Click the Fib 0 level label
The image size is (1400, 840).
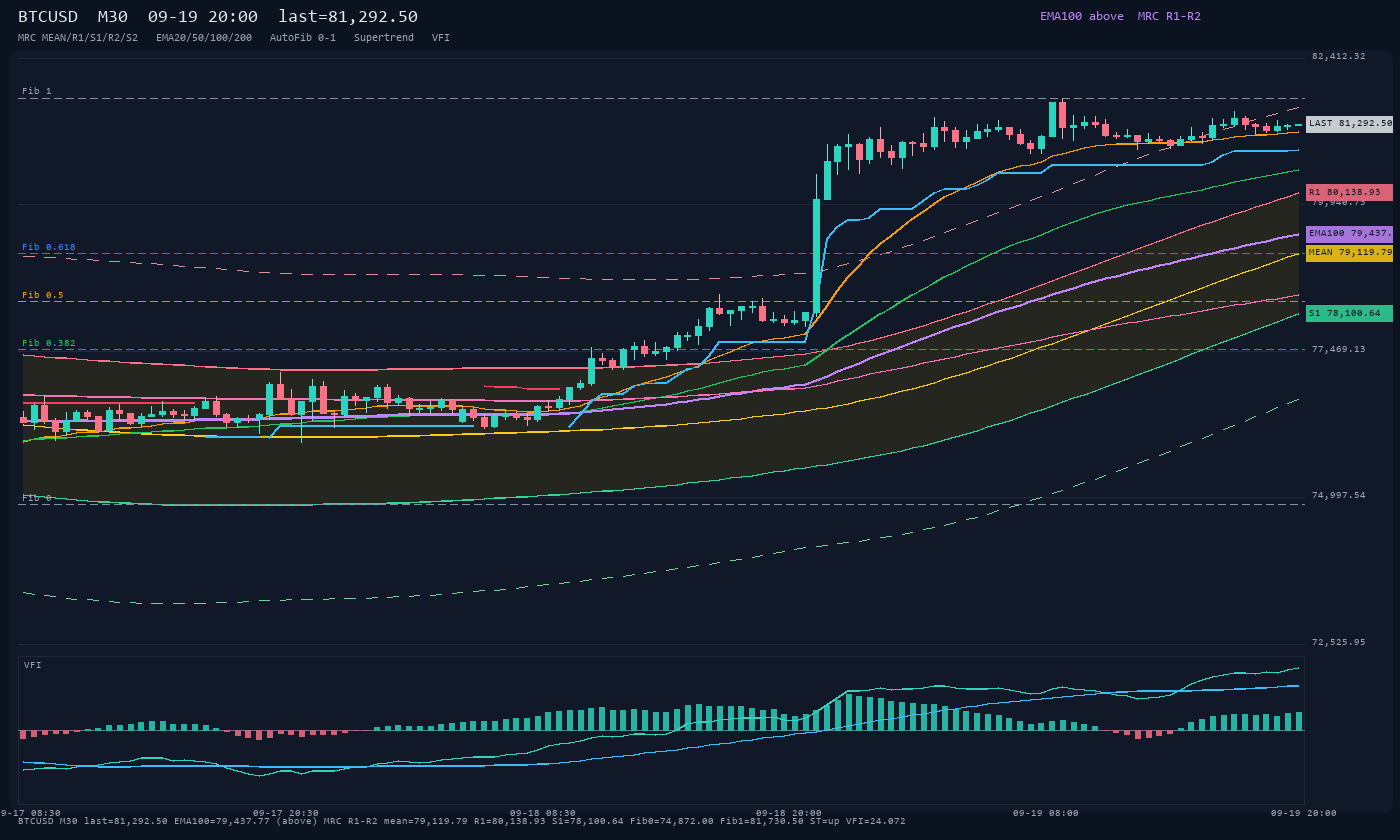tap(37, 497)
